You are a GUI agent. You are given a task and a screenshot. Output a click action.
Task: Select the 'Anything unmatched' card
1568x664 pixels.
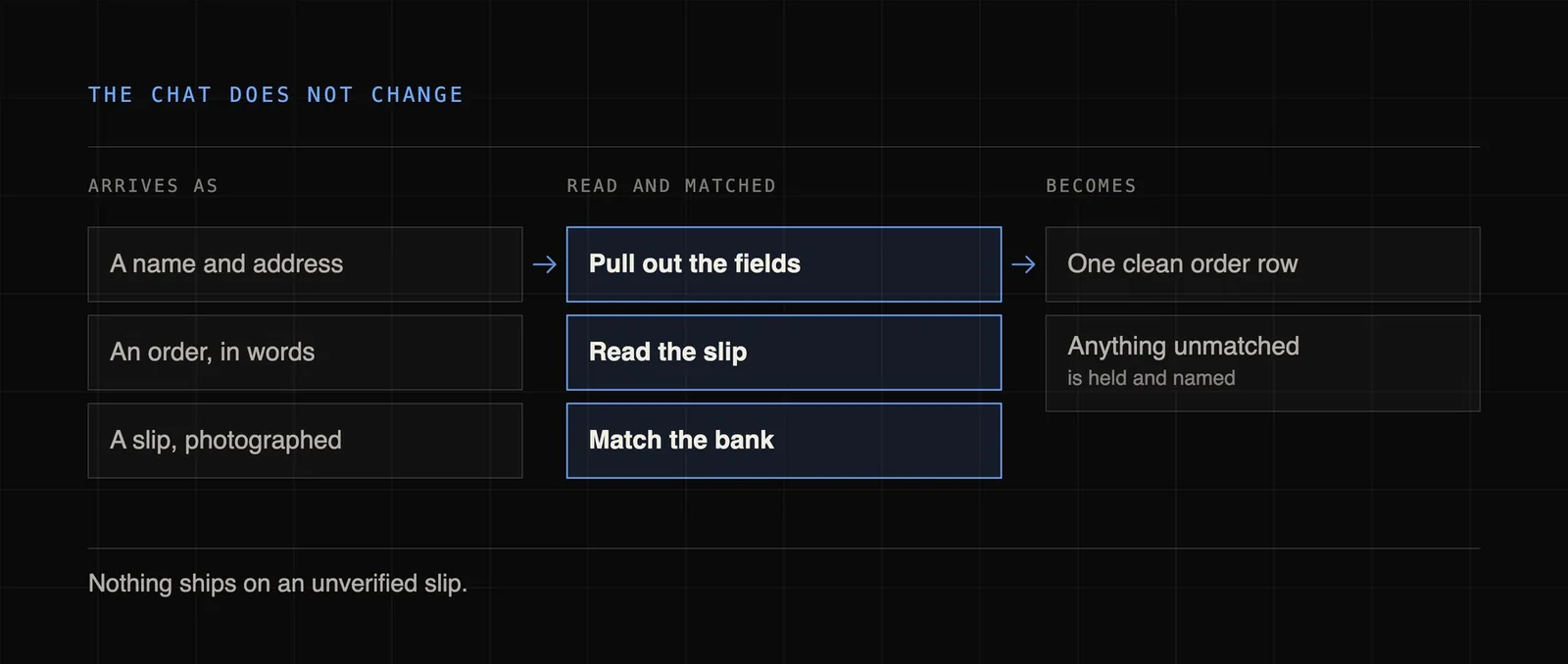(x=1262, y=363)
